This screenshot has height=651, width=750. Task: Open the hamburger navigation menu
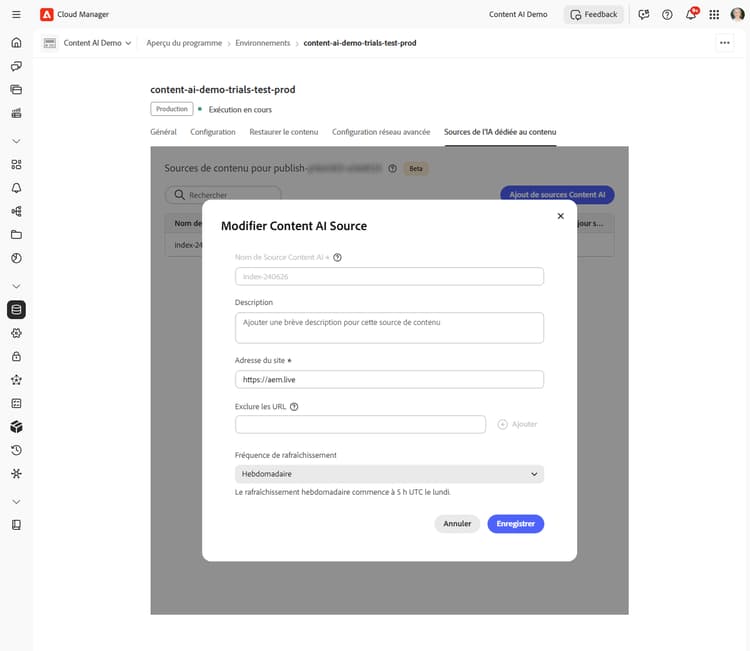coord(16,14)
